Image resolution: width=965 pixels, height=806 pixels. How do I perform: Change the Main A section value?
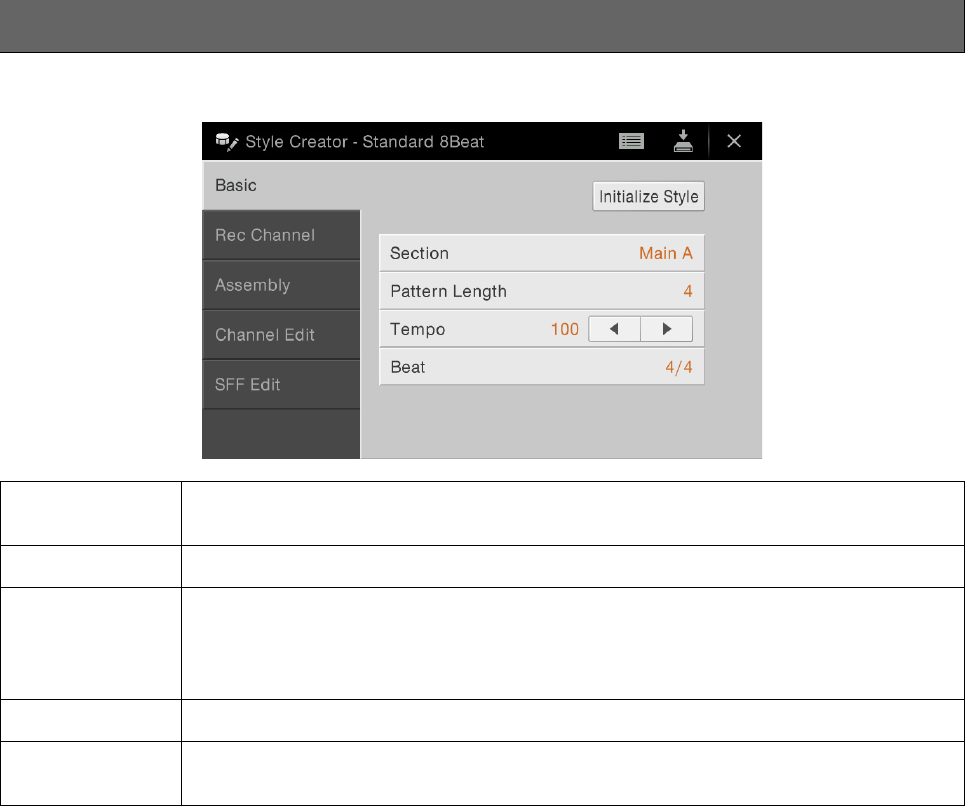click(666, 253)
